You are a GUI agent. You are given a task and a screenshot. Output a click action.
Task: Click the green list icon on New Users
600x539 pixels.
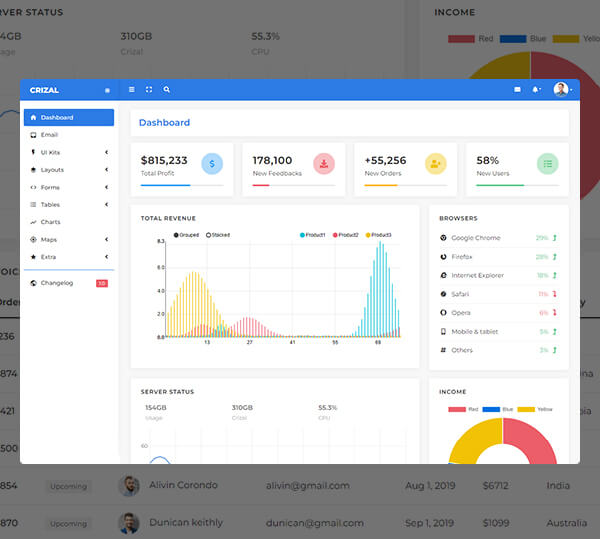click(548, 164)
